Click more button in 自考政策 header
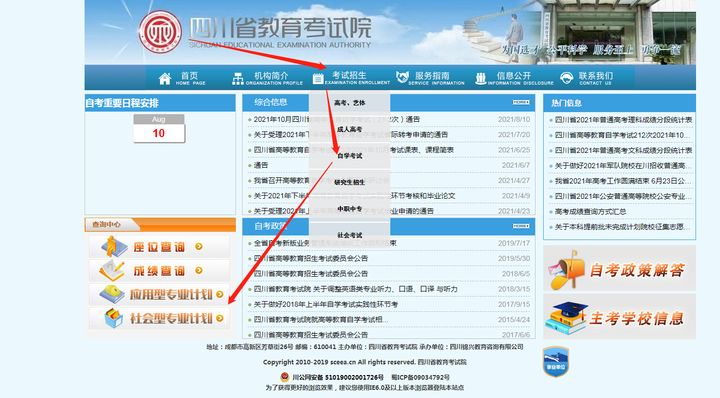Screen dimensions: 720x398 click(521, 226)
